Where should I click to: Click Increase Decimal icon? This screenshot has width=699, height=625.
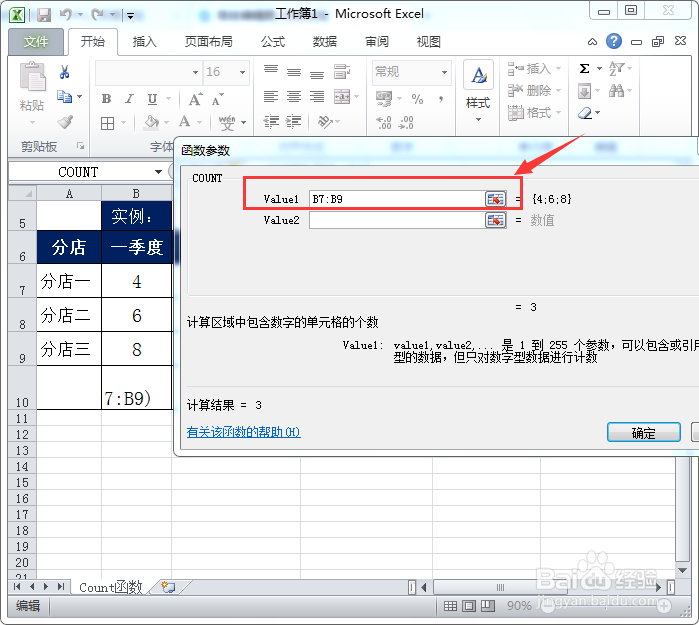[384, 122]
